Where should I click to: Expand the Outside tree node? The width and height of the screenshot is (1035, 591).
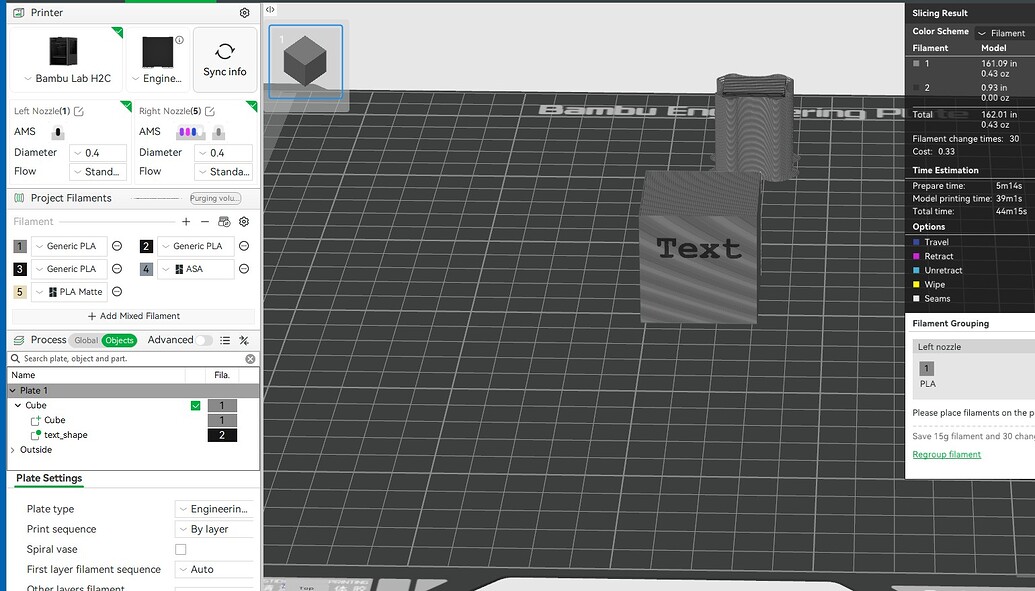13,450
